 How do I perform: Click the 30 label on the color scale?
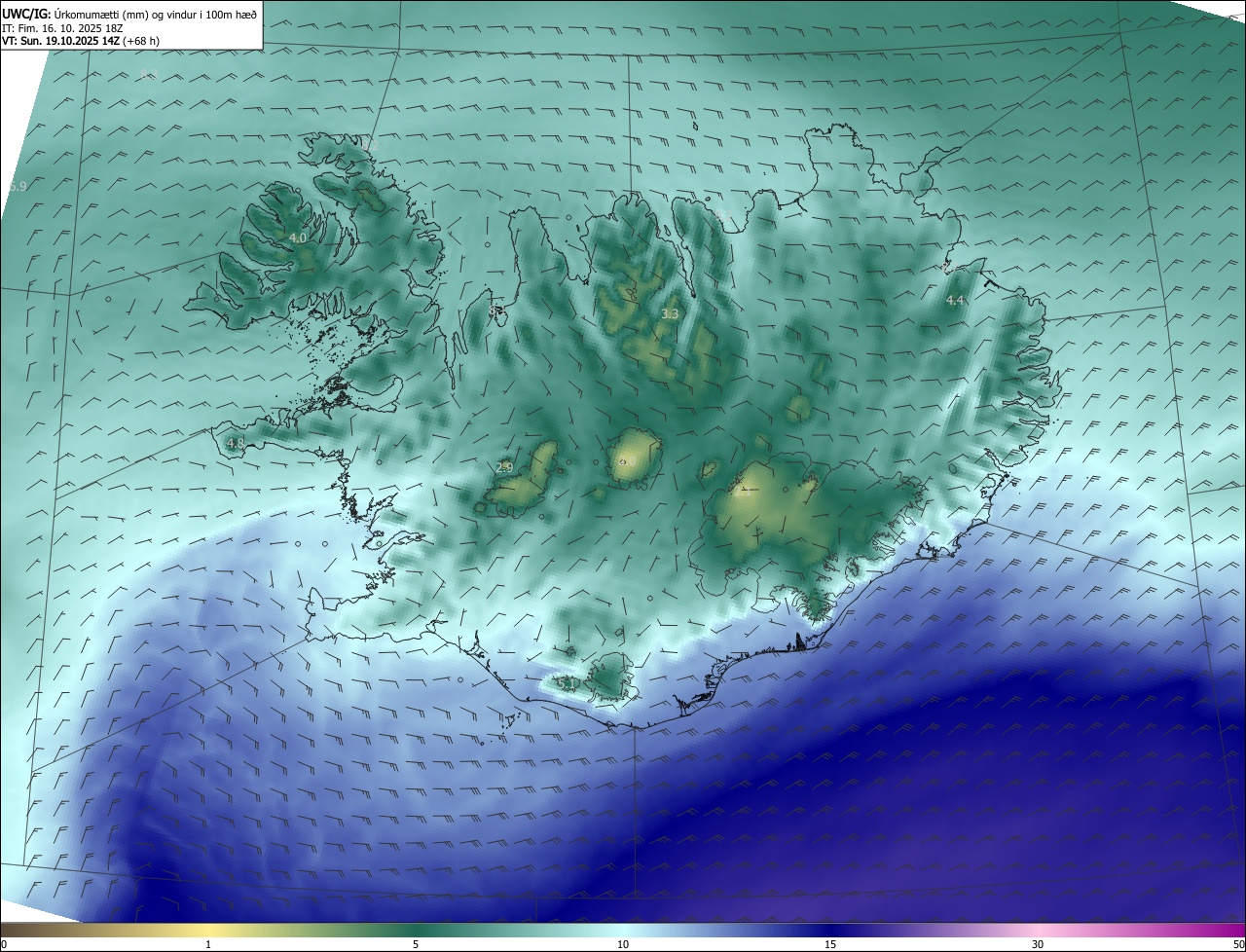1038,944
